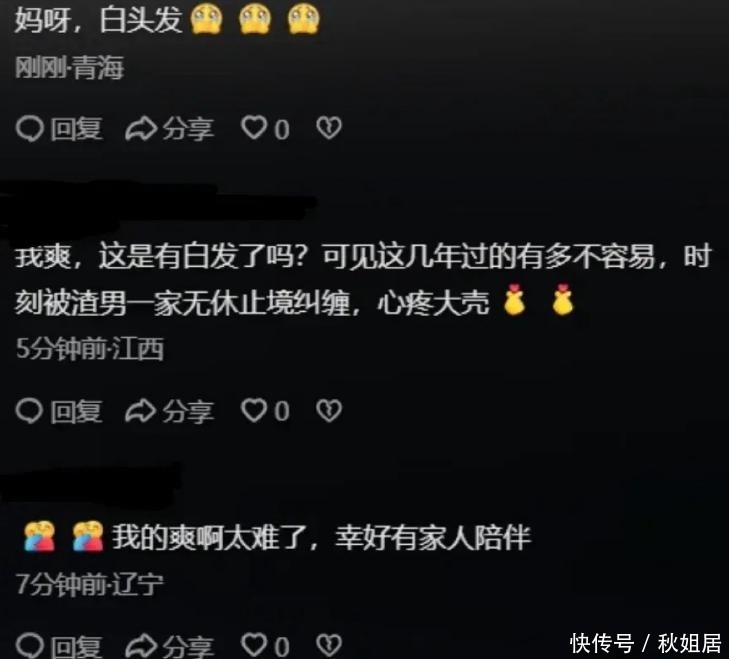This screenshot has height=659, width=729.
Task: Dislike Jiangxi comment with broken heart icon
Action: pos(329,410)
